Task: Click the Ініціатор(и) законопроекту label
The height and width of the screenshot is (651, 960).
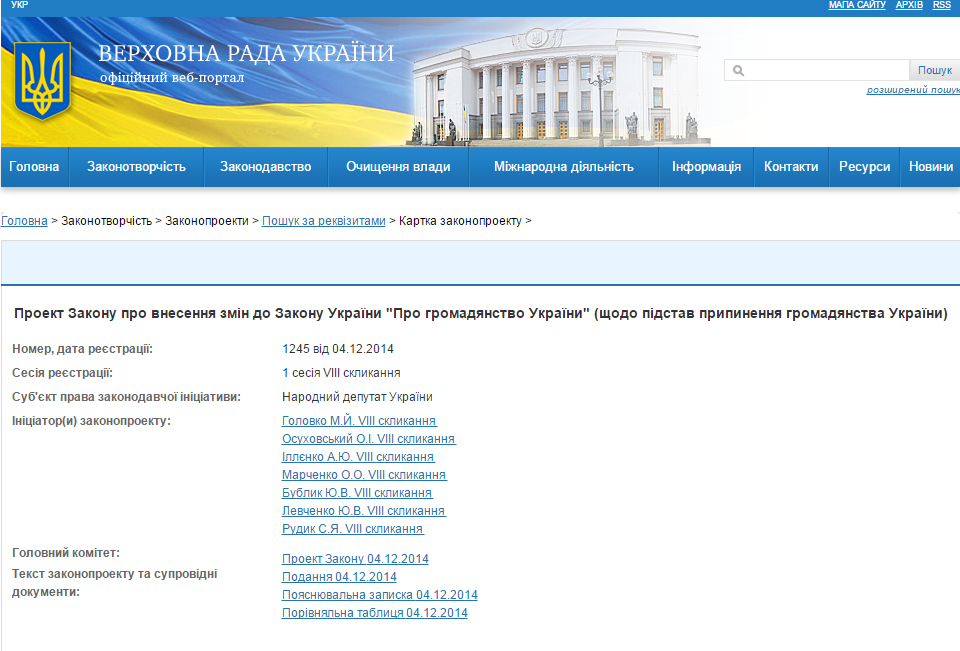Action: click(91, 421)
